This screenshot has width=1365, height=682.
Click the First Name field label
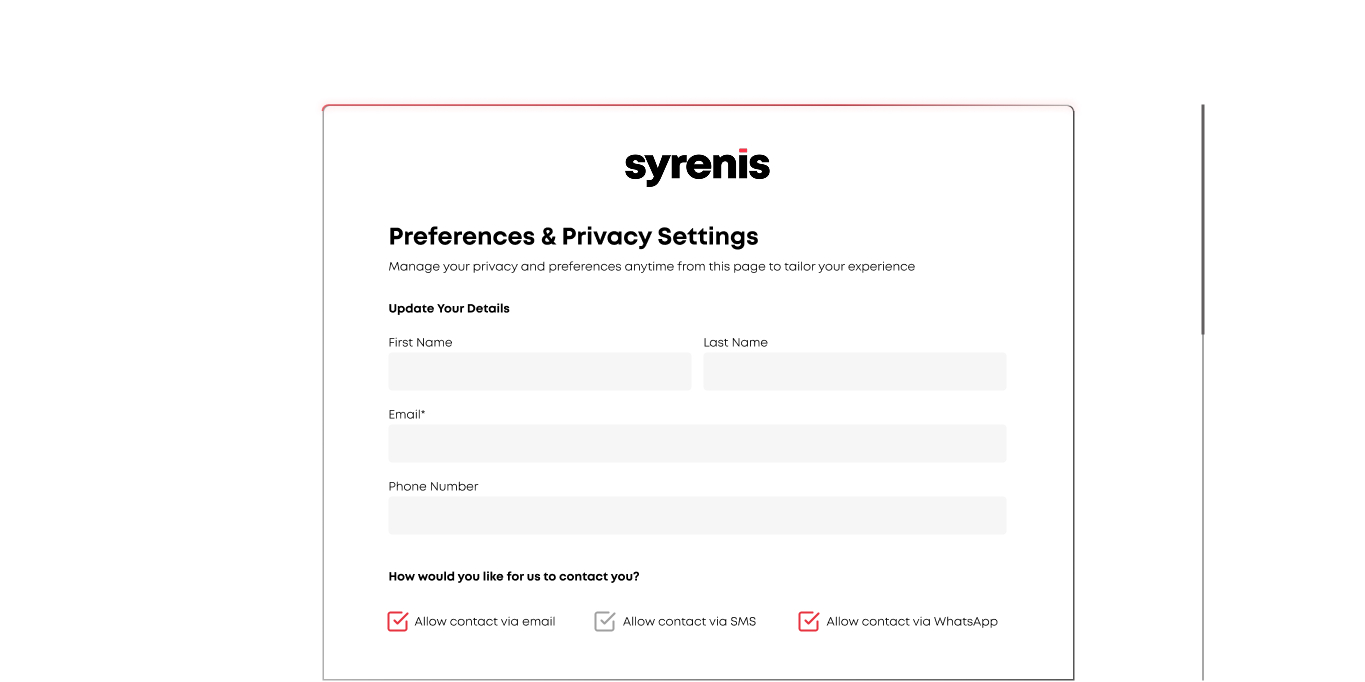[420, 342]
